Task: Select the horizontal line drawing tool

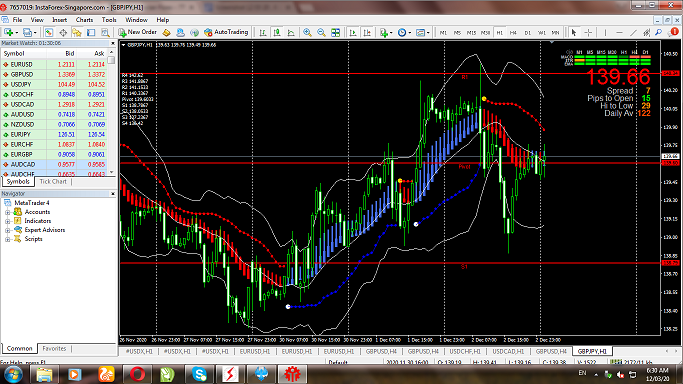Action: coord(619,33)
